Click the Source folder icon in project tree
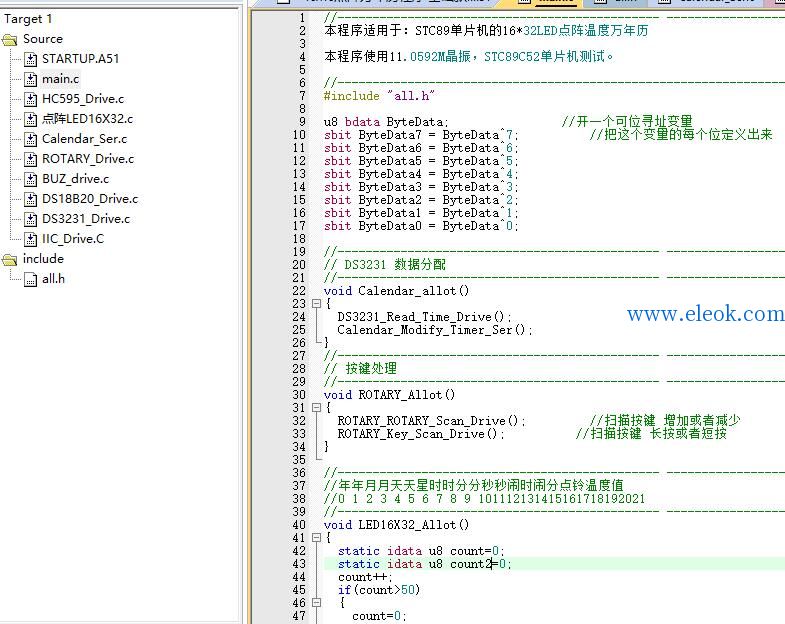 click(10, 40)
